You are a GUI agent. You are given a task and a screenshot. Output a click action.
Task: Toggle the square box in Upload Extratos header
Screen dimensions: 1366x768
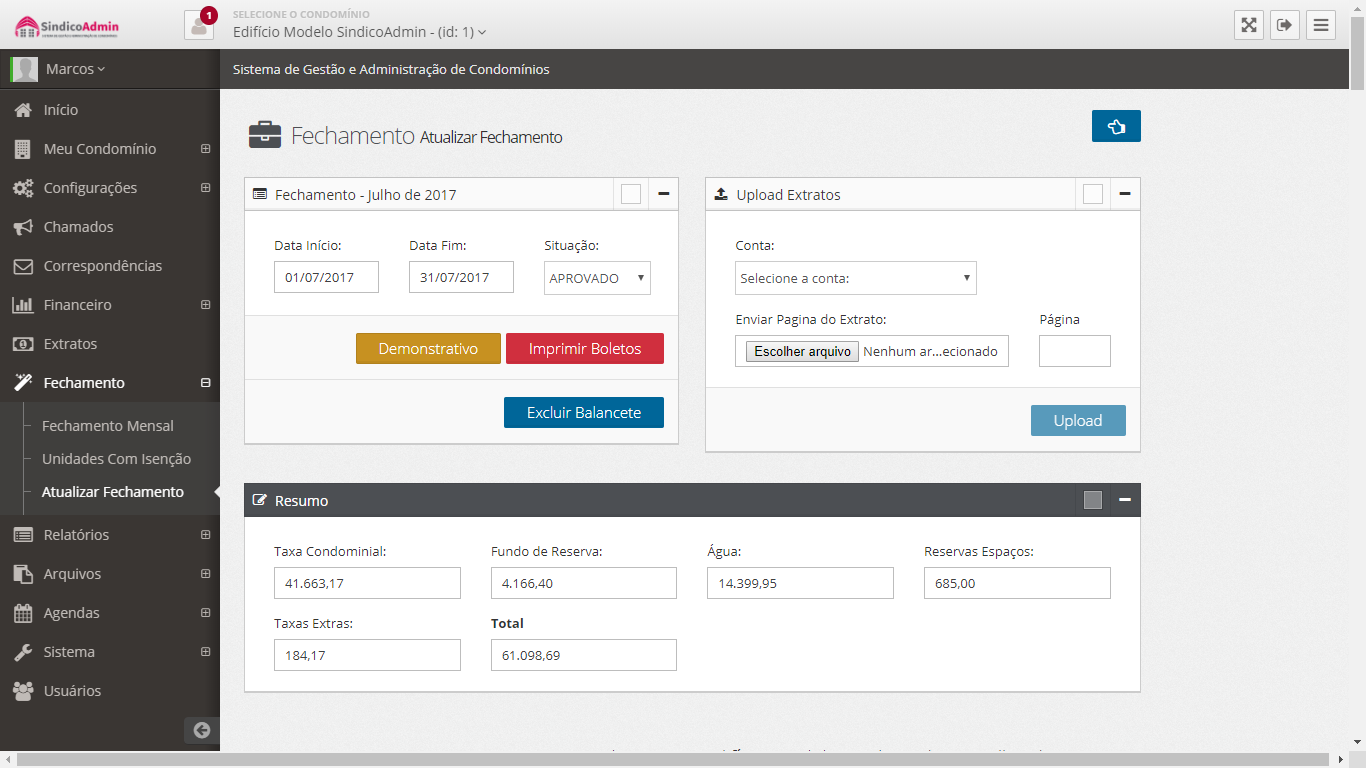(x=1093, y=194)
